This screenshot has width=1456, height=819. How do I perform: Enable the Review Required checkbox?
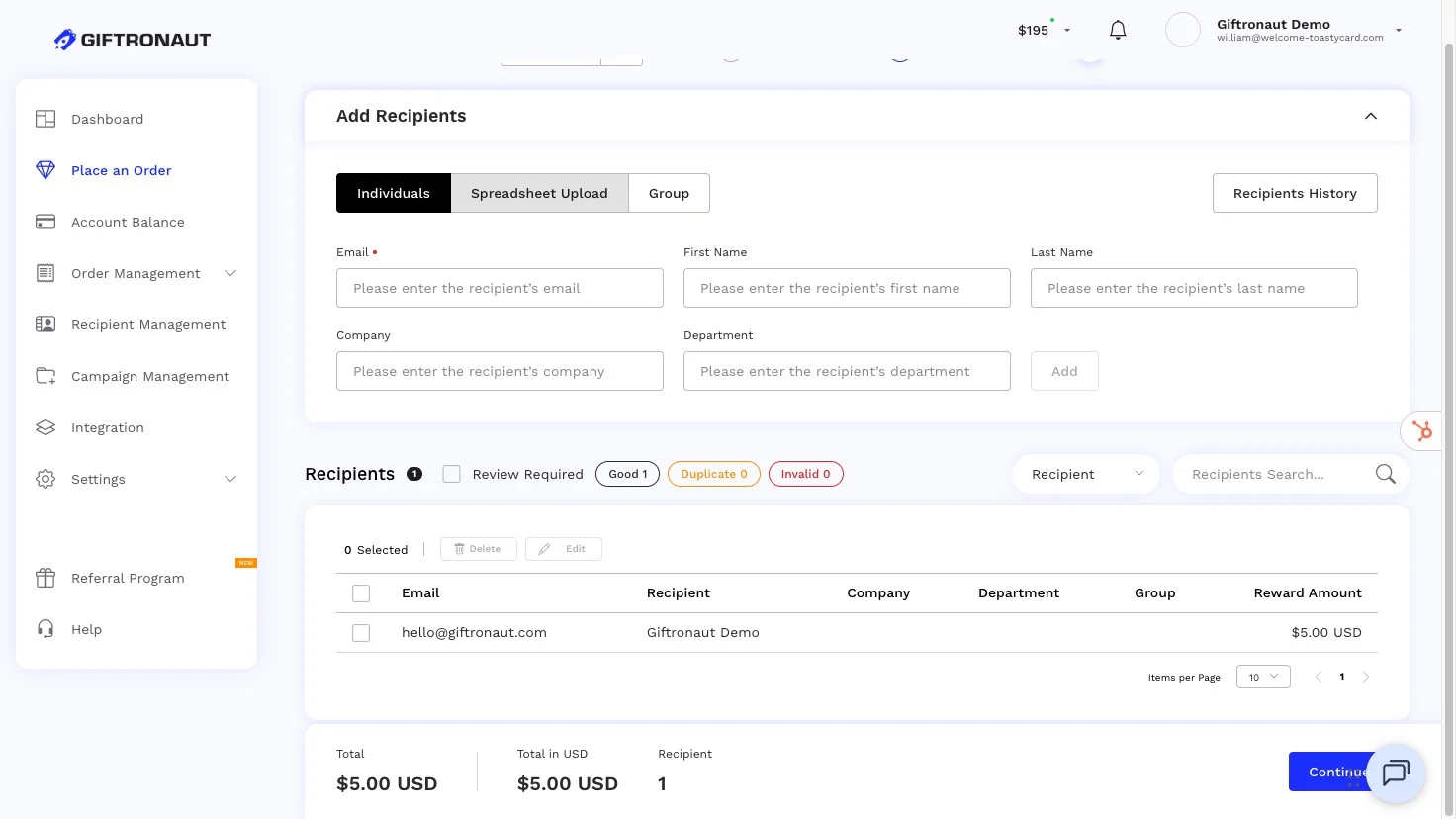click(452, 474)
